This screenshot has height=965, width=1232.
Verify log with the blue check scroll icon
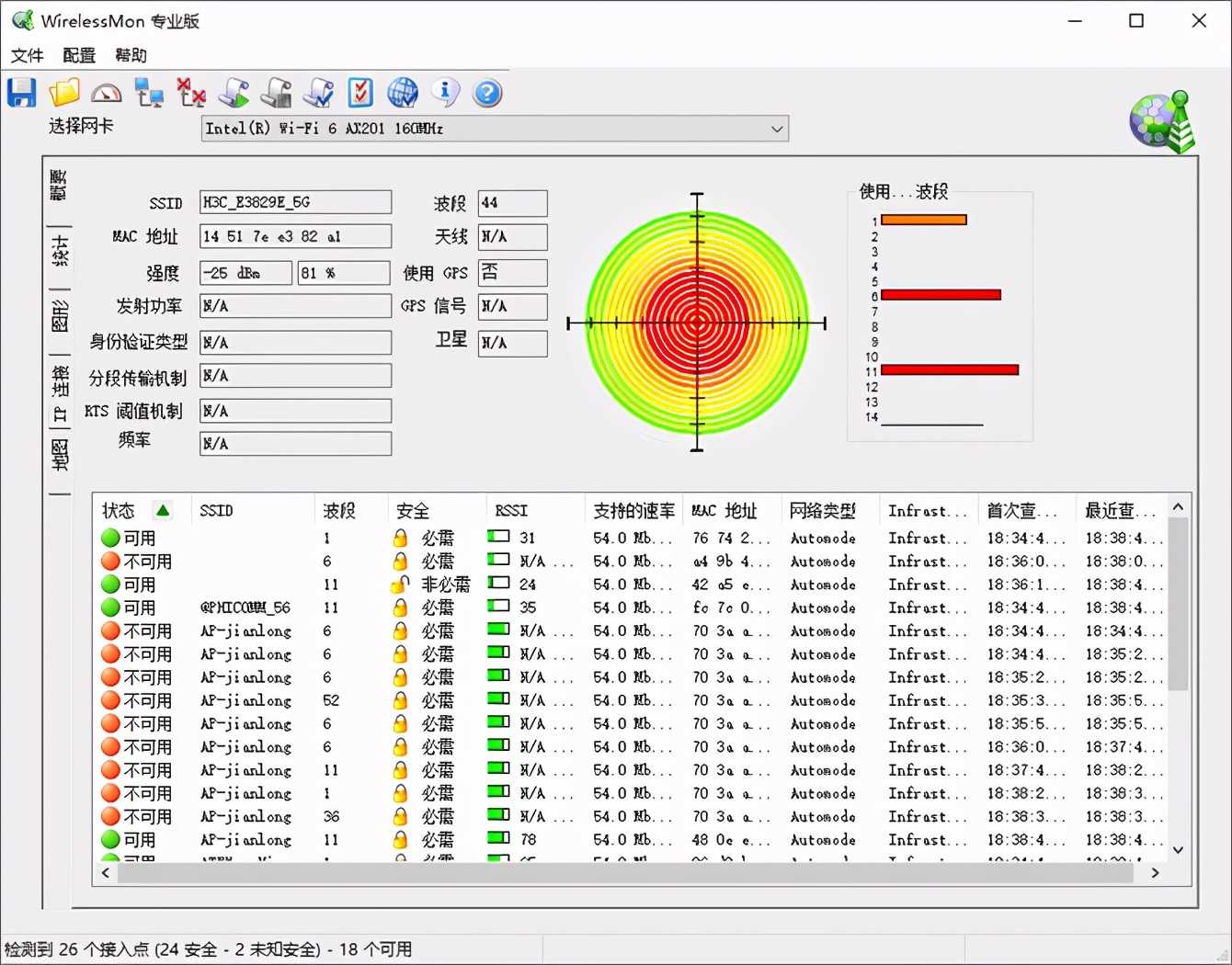click(x=317, y=92)
